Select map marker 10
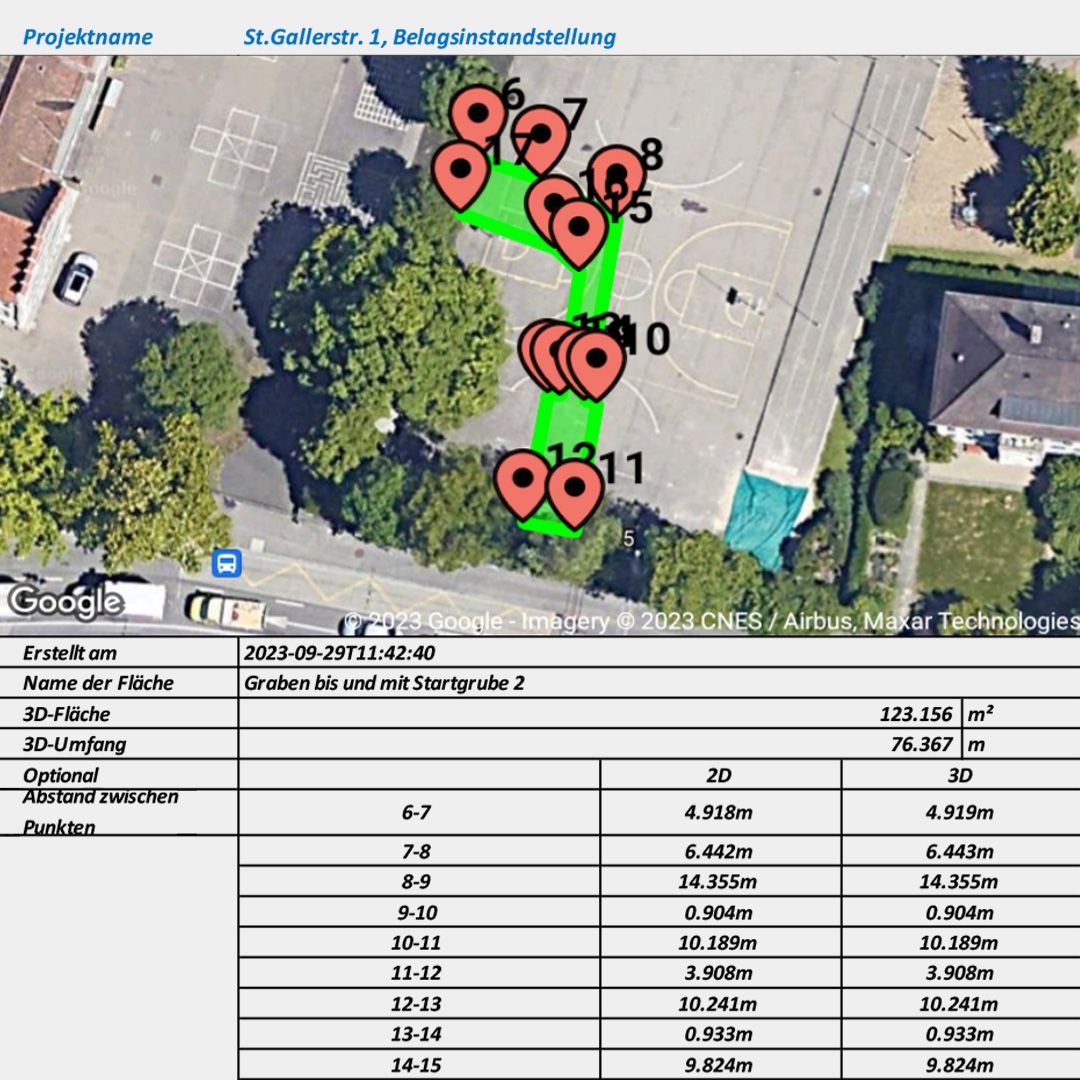This screenshot has width=1080, height=1080. coord(598,360)
